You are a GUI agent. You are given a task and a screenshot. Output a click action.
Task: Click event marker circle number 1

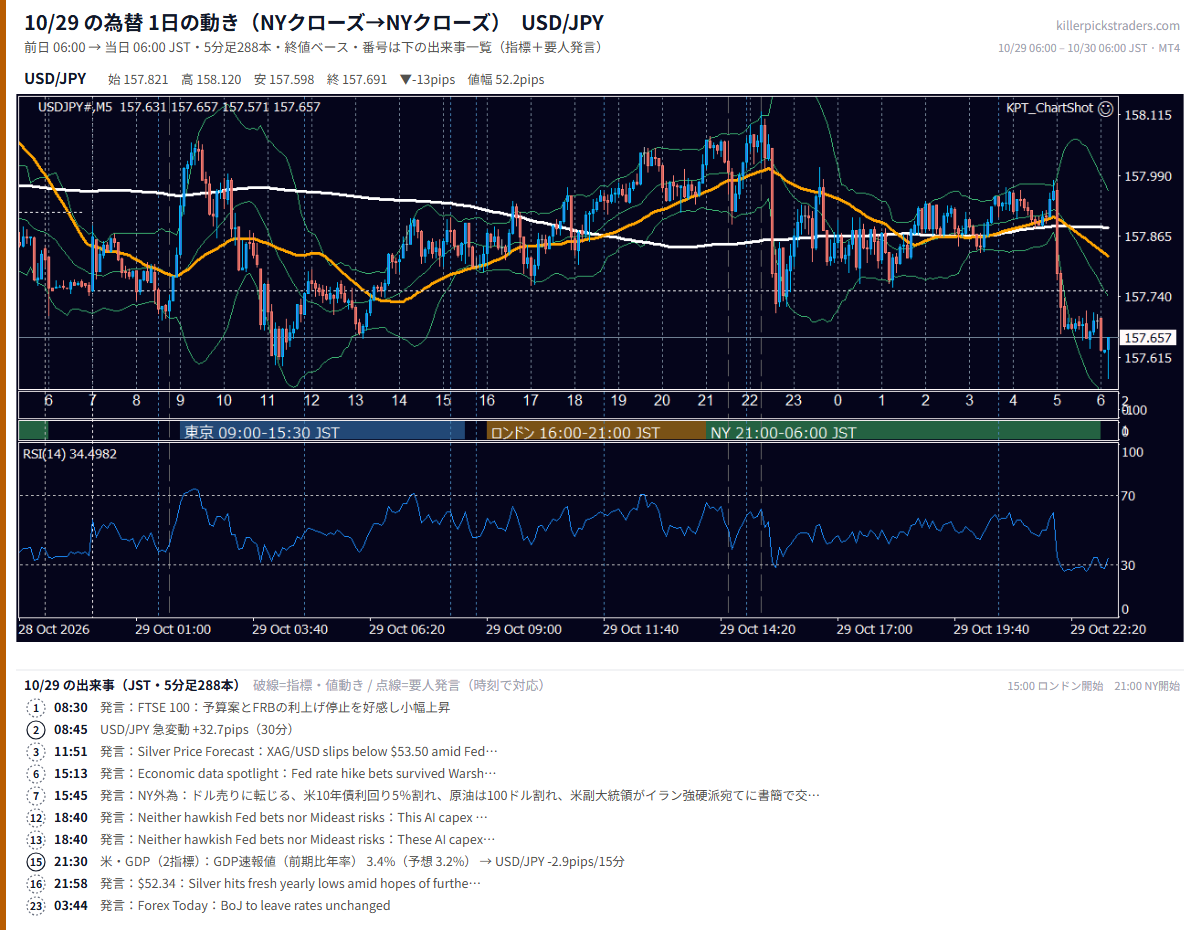pos(36,707)
